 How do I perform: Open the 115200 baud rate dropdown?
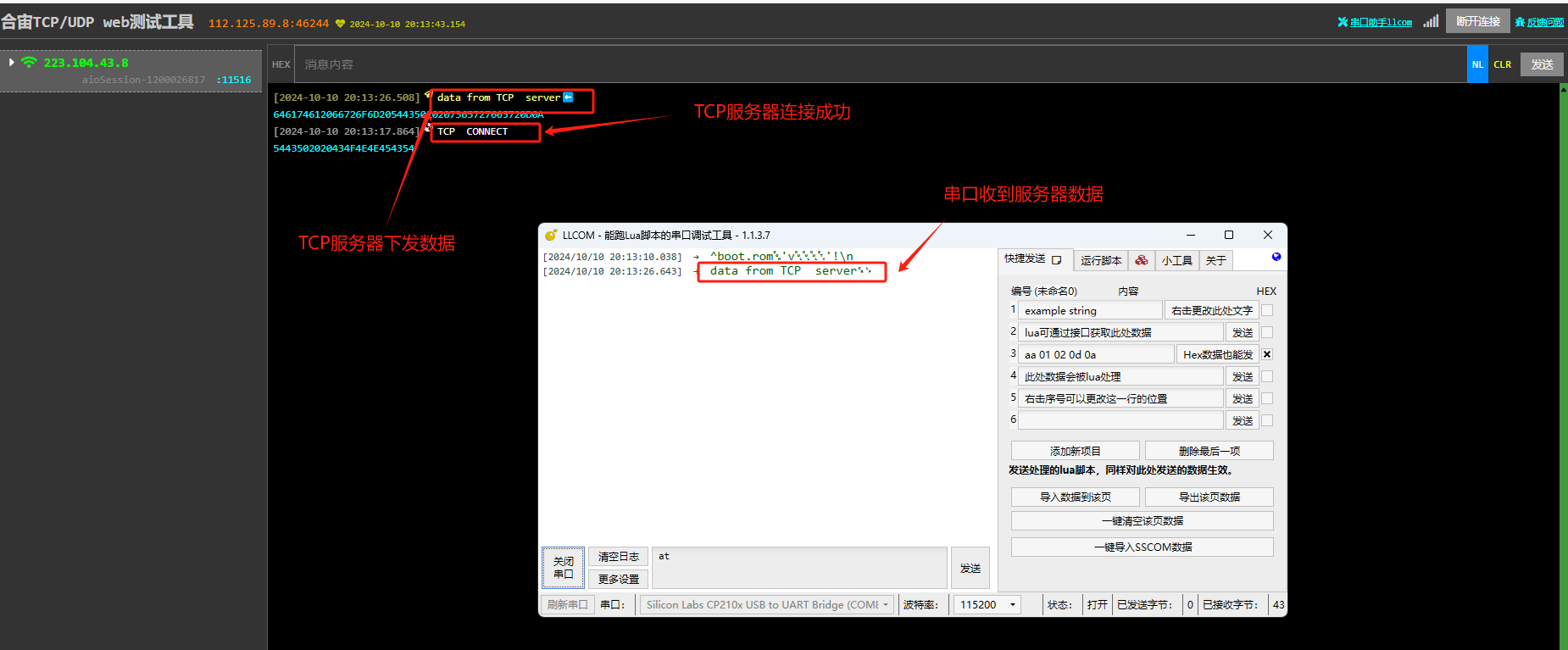coord(987,604)
